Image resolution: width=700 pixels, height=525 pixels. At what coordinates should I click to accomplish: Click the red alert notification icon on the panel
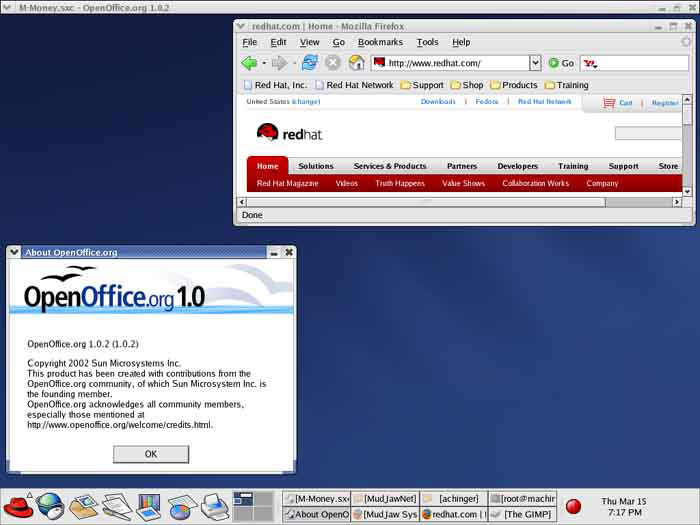(x=573, y=507)
